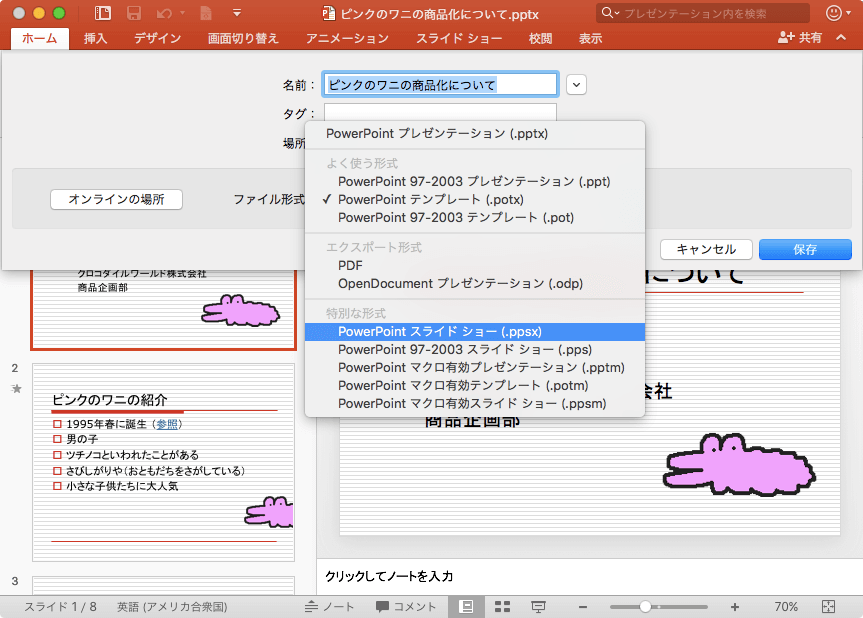Click the zoom out minus button
863x618 pixels.
(x=583, y=607)
